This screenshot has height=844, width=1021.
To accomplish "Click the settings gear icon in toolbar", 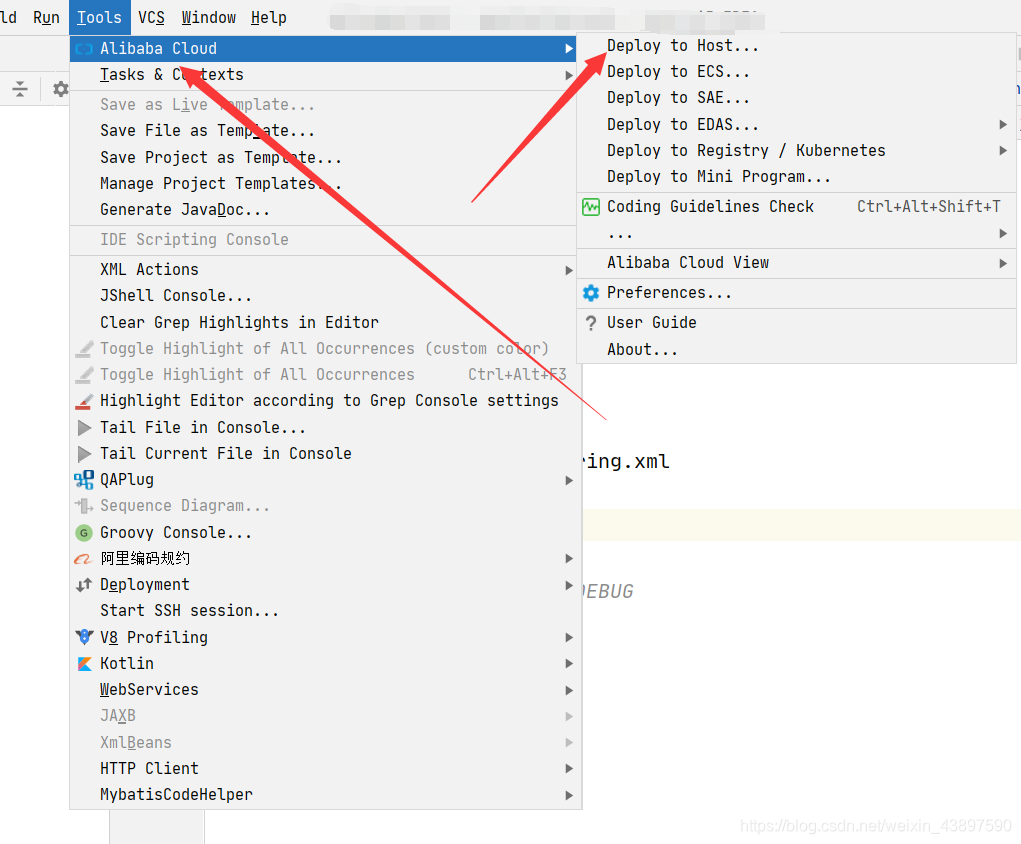I will point(61,89).
